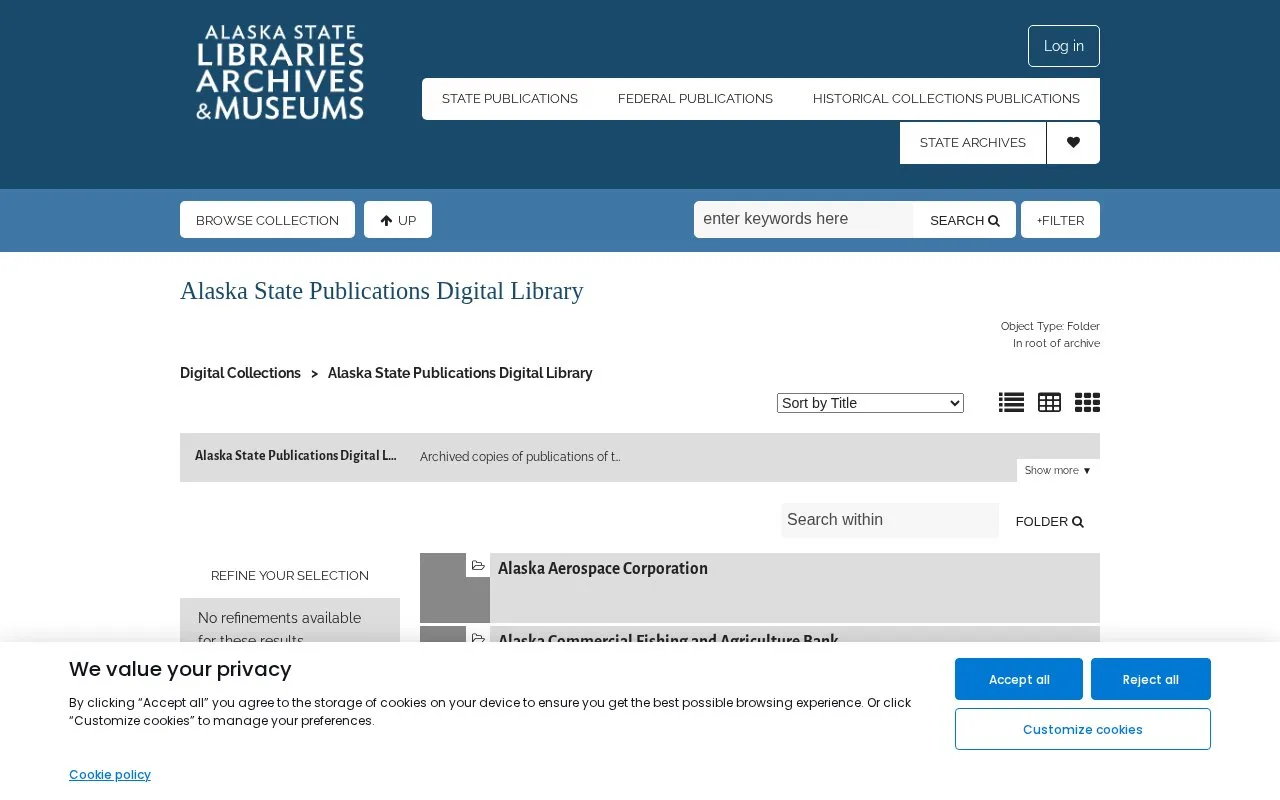Screen dimensions: 1280x800
Task: Switch to list view layout
Action: [x=1011, y=402]
